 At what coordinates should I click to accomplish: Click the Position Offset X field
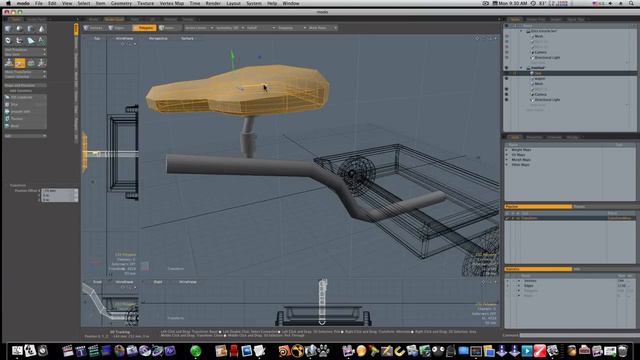click(x=60, y=191)
